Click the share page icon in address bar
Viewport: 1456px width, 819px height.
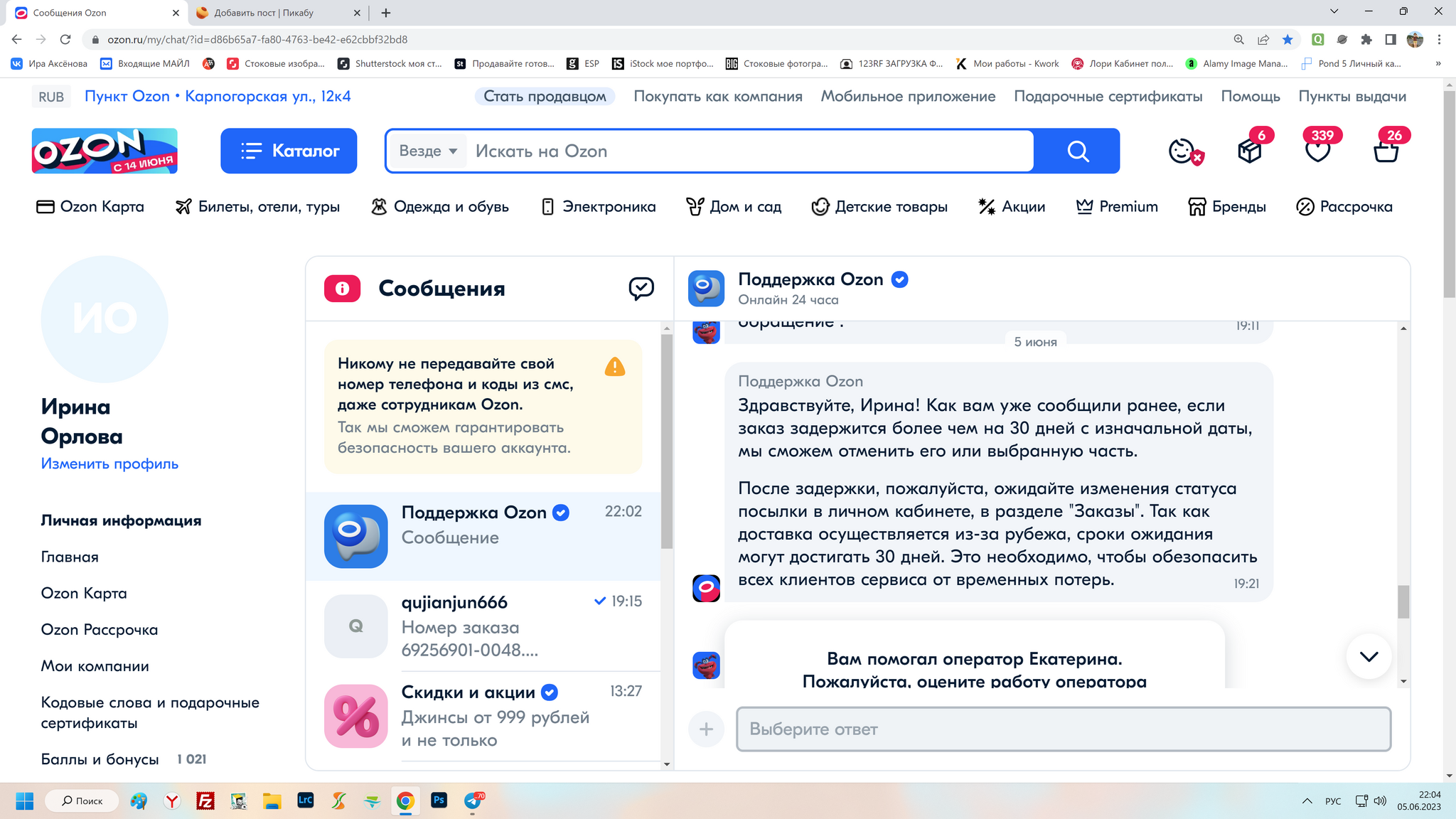pos(1263,40)
